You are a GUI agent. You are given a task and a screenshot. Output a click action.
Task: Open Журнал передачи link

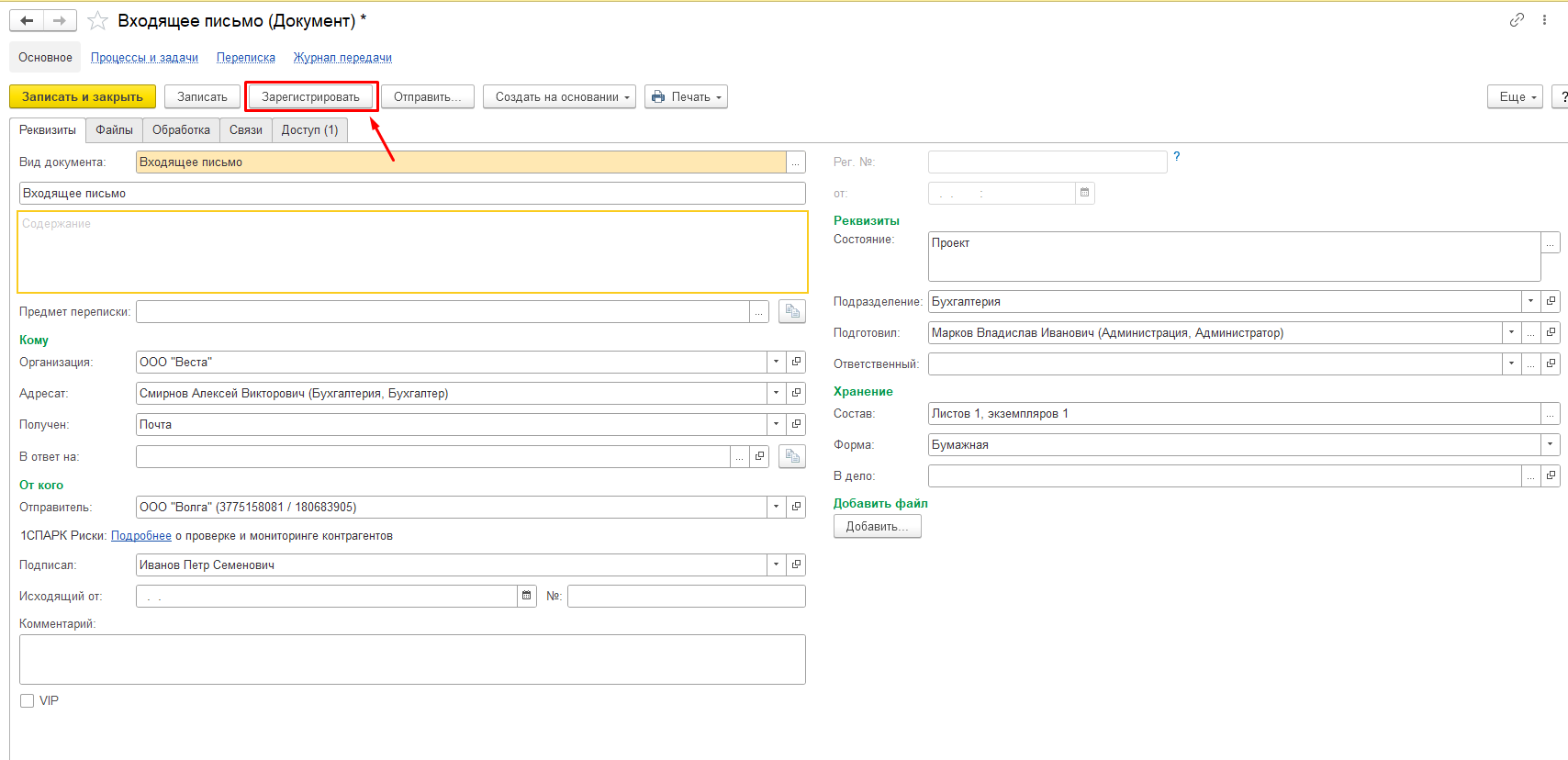342,57
